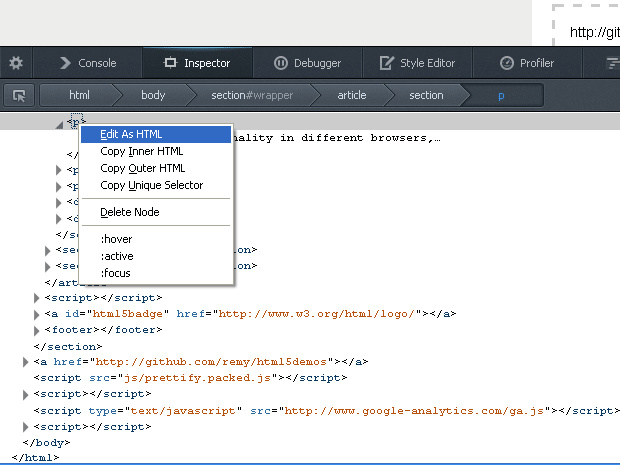Expand the empty script node below the article closing tag
Screen dimensions: 620x465
(x=36, y=298)
